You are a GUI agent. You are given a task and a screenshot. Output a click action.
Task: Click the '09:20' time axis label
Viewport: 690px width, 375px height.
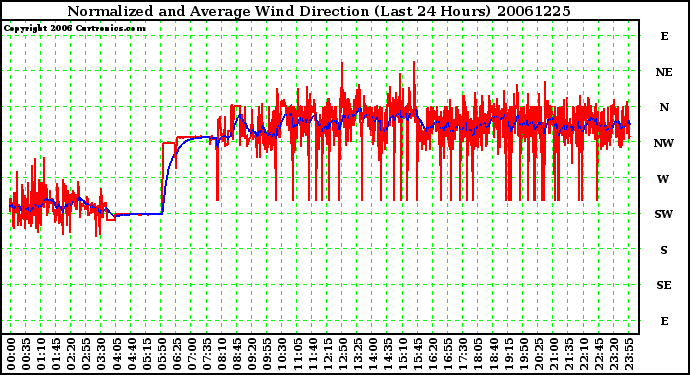(x=252, y=354)
